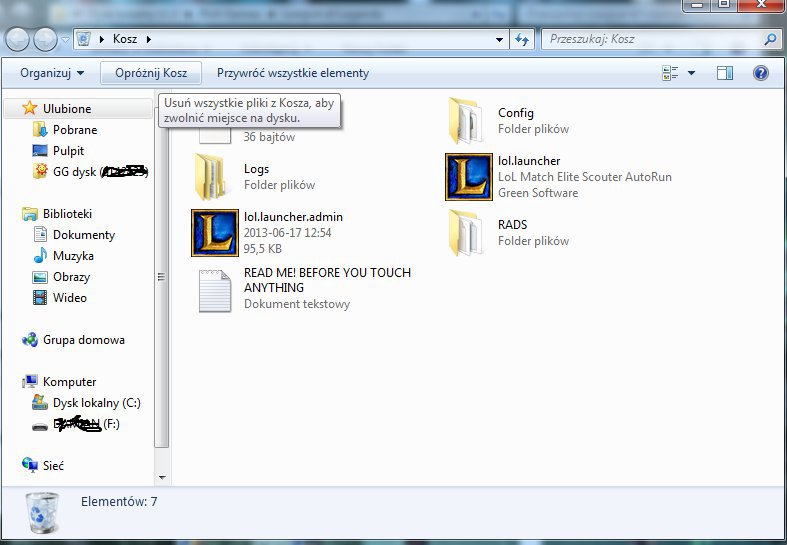This screenshot has height=545, width=787.
Task: Open Dysk lokalny (C:)
Action: point(97,403)
